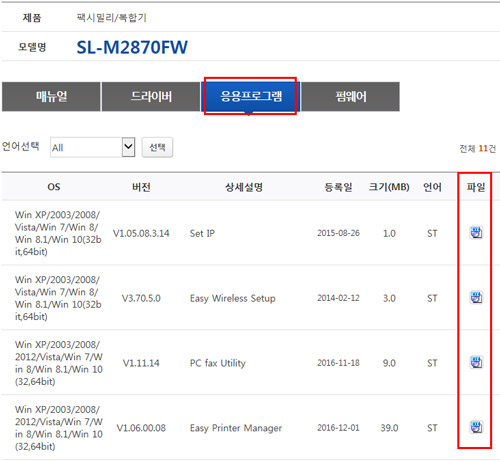
Task: Open the language dropdown arrow
Action: [x=128, y=147]
